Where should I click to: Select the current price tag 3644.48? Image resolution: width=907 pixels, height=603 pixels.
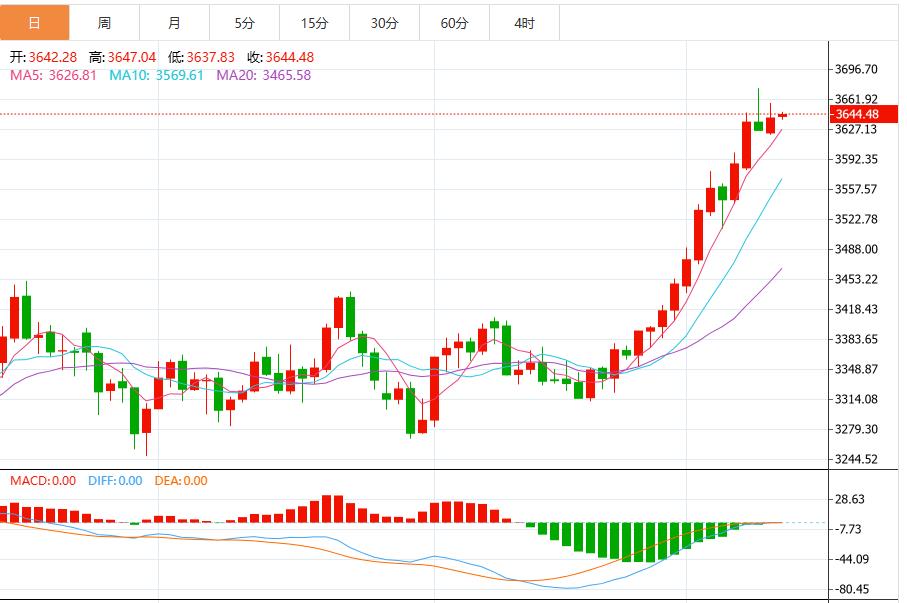coord(862,116)
